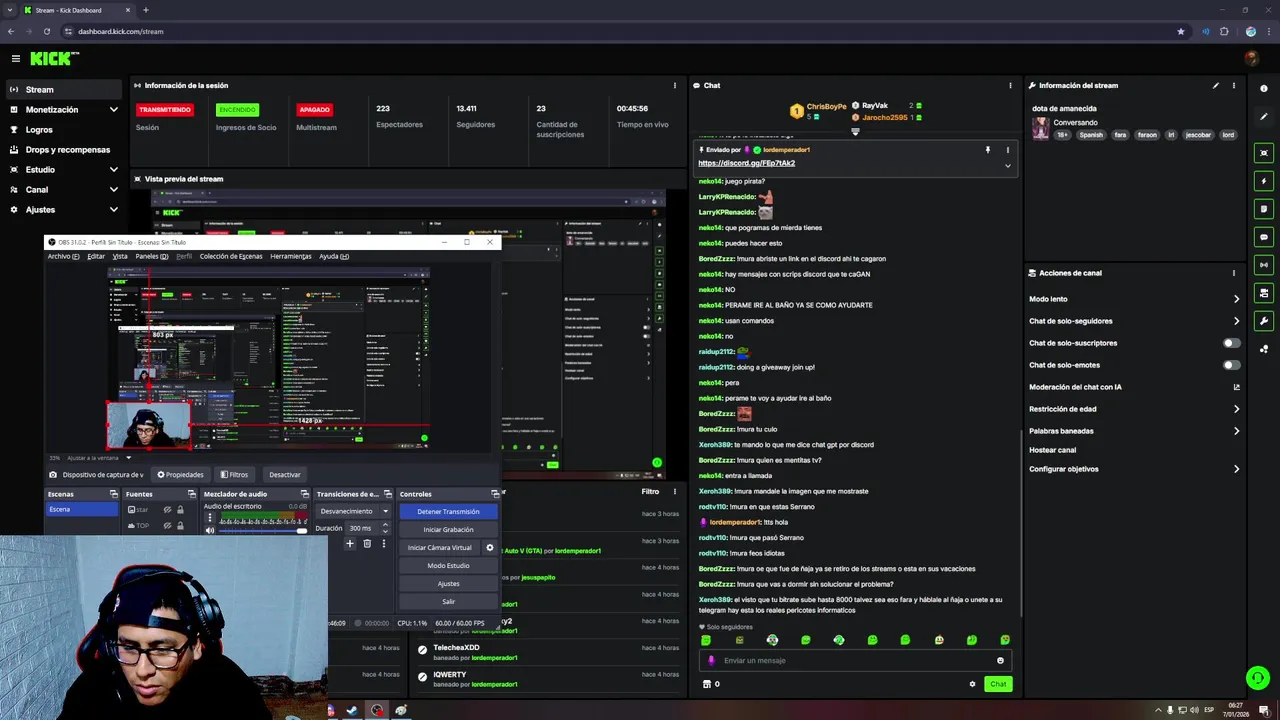Mute Audio del escritorio speaker icon in OBS

[x=210, y=530]
